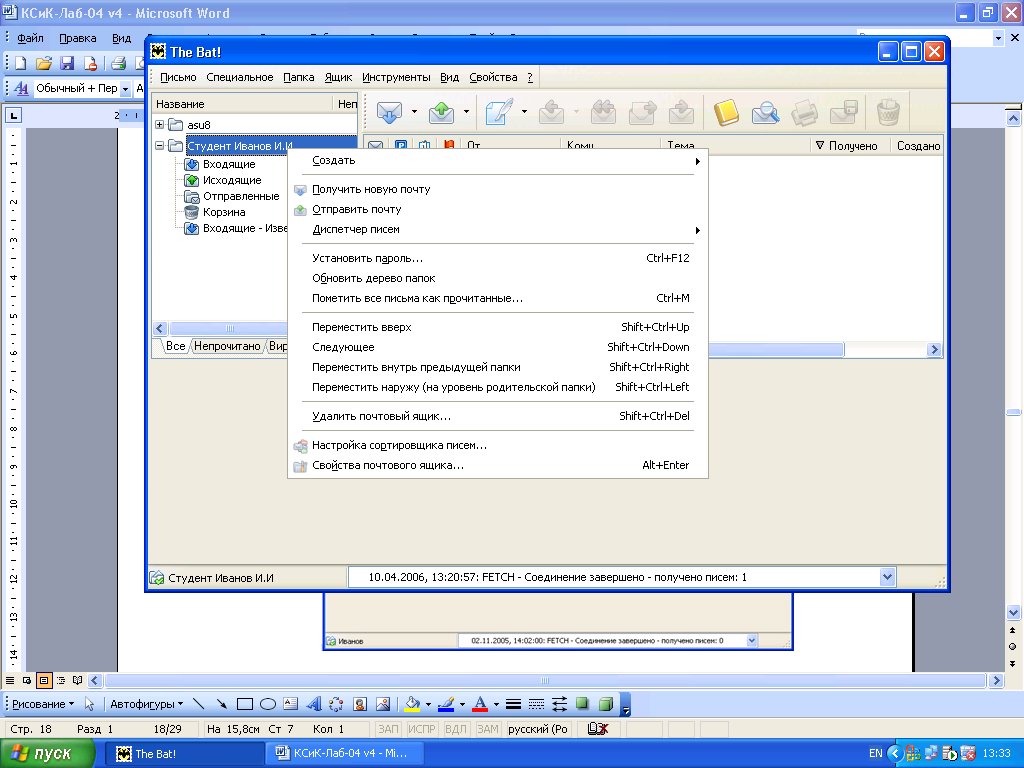Click the Insert Picture icon in Drawing toolbar
This screenshot has width=1024, height=768.
pos(383,704)
